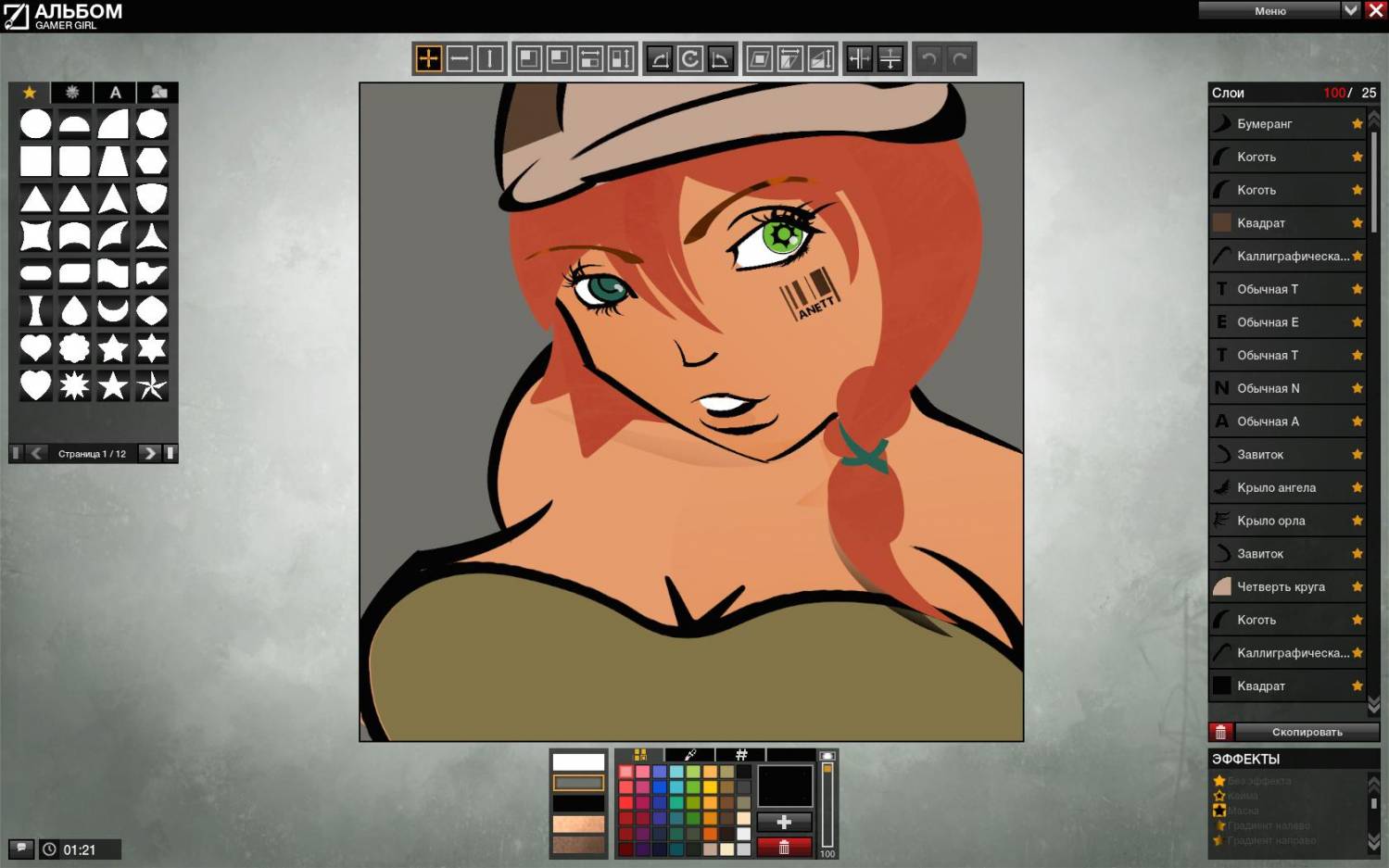Image resolution: width=1389 pixels, height=868 pixels.
Task: Delete layer using the red trash icon
Action: 1220,732
